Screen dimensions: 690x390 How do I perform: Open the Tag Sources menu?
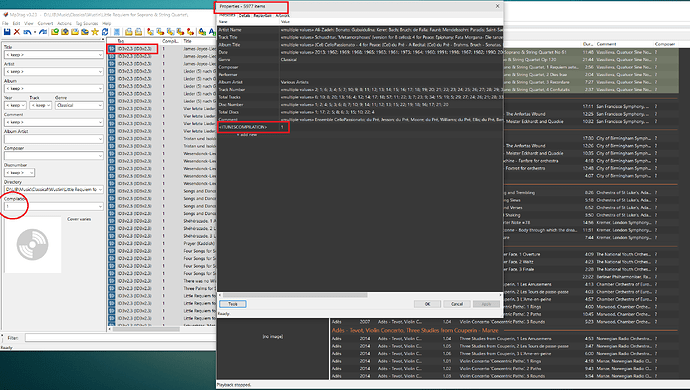point(87,23)
